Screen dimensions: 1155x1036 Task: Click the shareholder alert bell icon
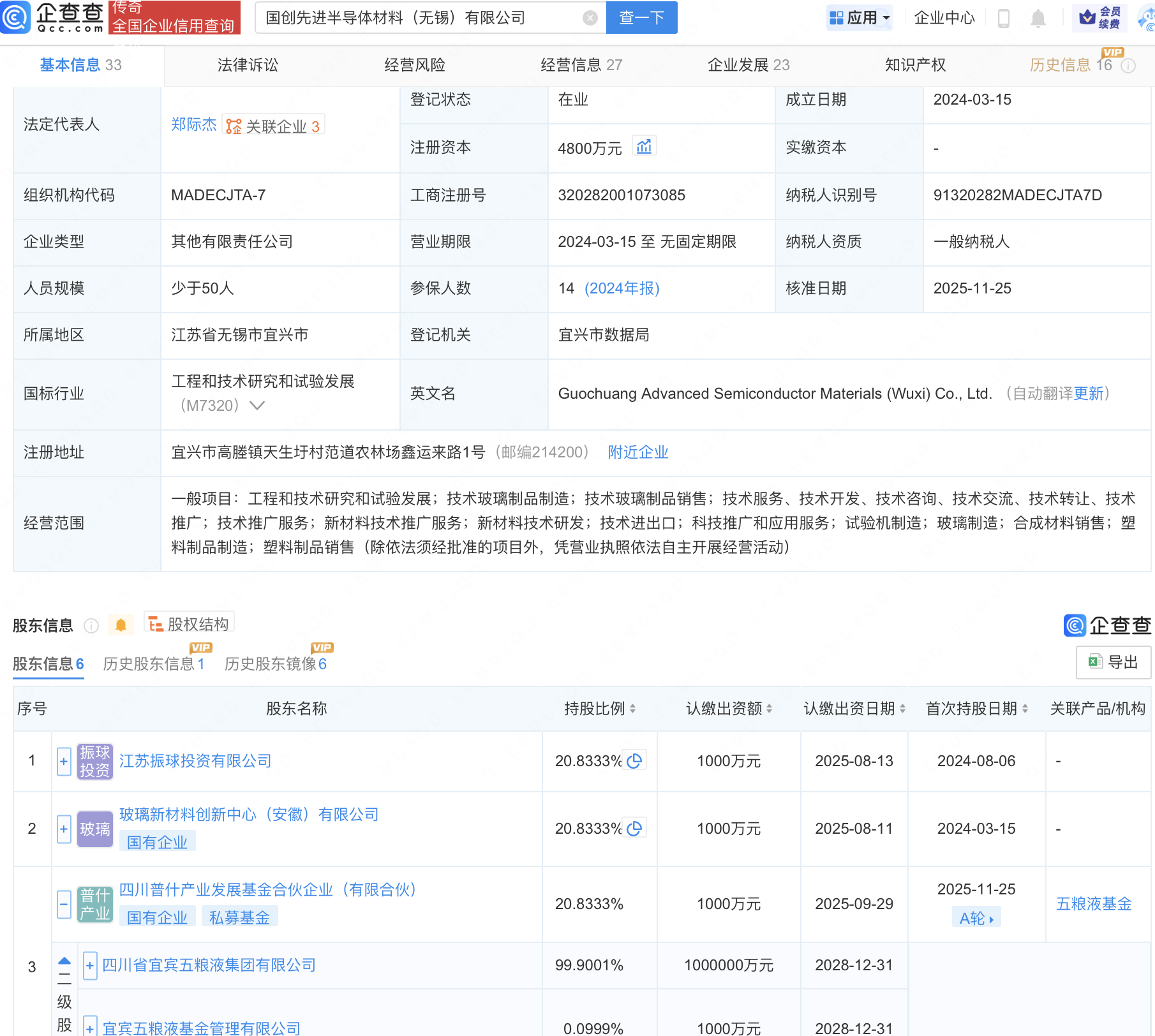pos(121,625)
